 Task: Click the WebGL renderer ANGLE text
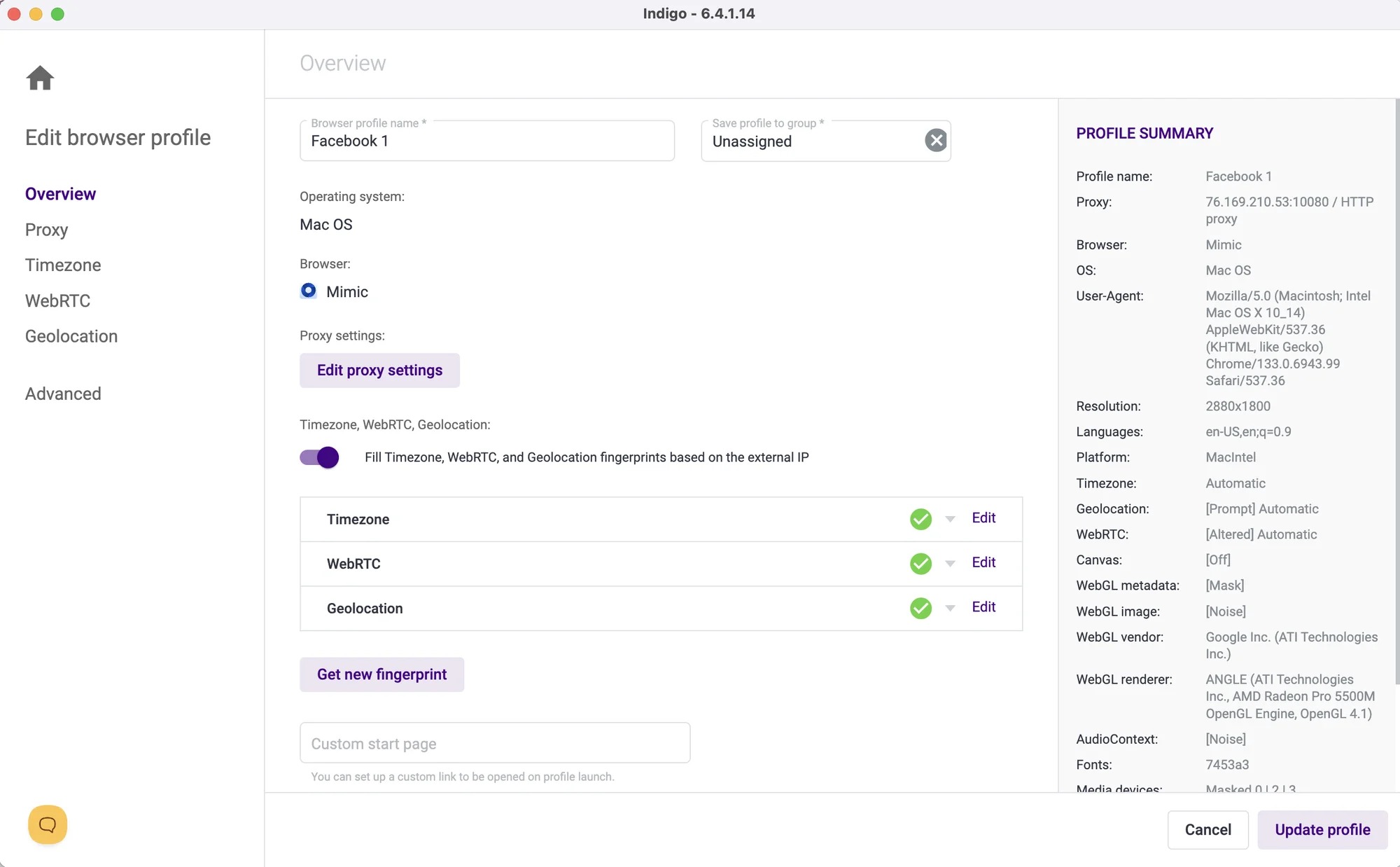click(x=1290, y=697)
